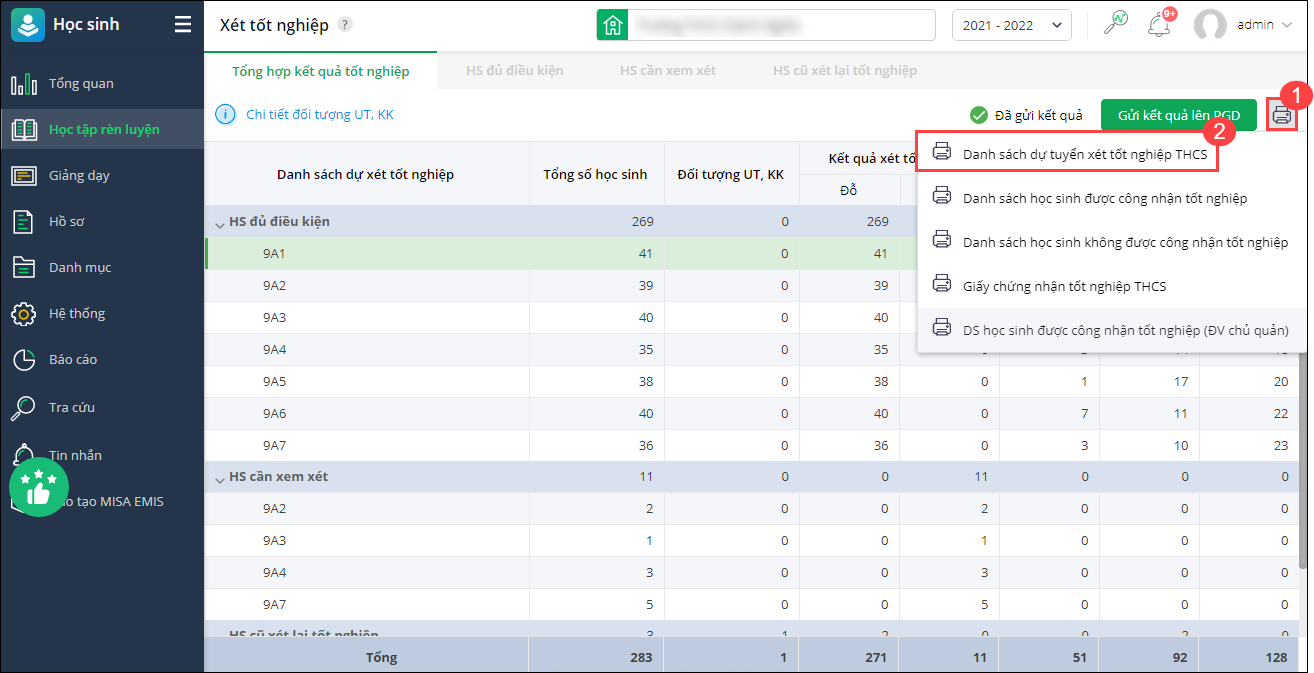Click the printer icon in the toolbar
Viewport: 1314px width, 673px height.
tap(1282, 116)
